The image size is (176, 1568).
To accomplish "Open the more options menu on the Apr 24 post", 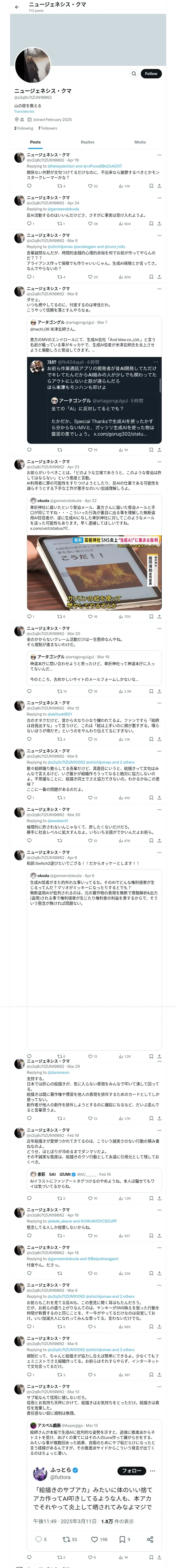I will coord(159,198).
